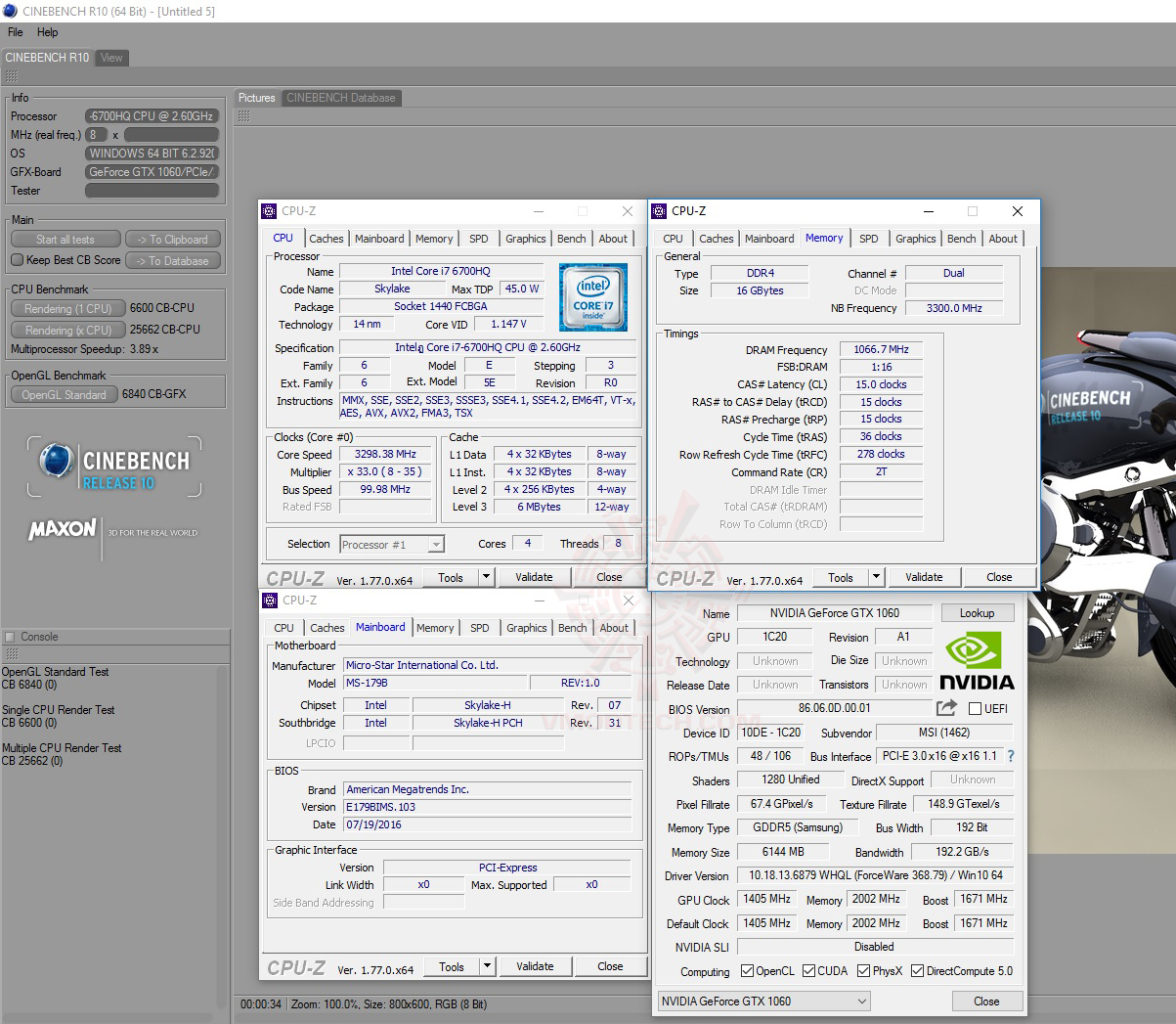Enable the UEFI checkbox

coord(975,709)
